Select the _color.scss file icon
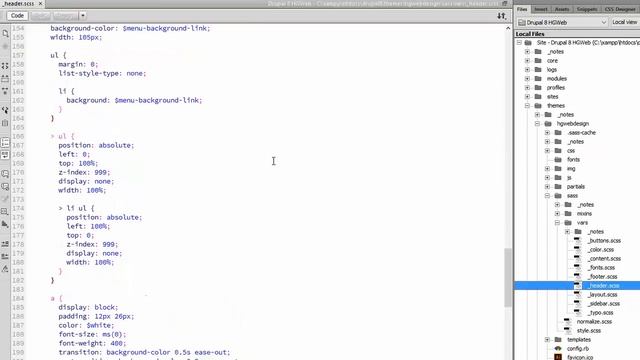The height and width of the screenshot is (360, 640). [578, 249]
